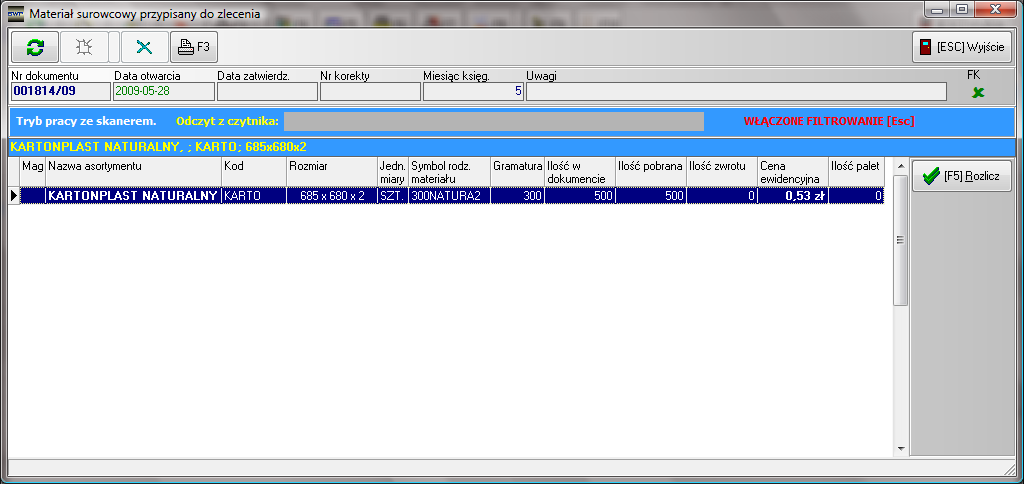Image resolution: width=1024 pixels, height=484 pixels.
Task: Click the Cena ewidencyjna column header
Action: pos(791,171)
